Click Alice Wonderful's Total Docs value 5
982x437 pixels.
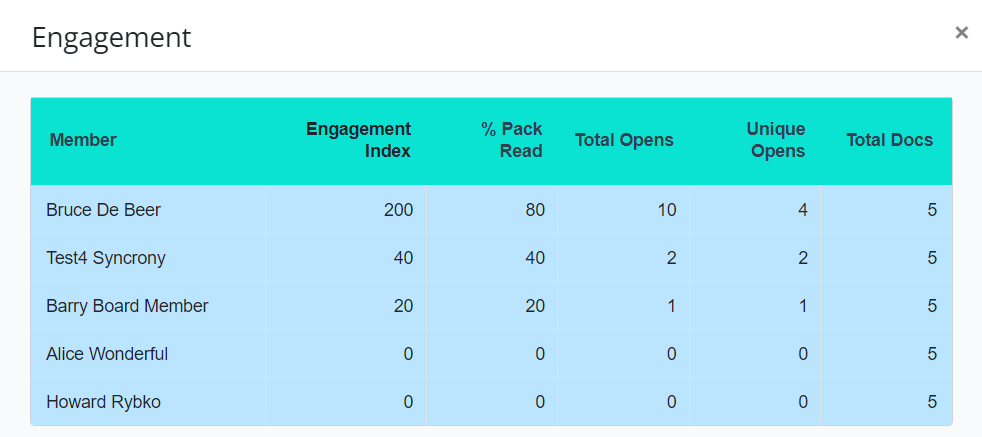[933, 354]
